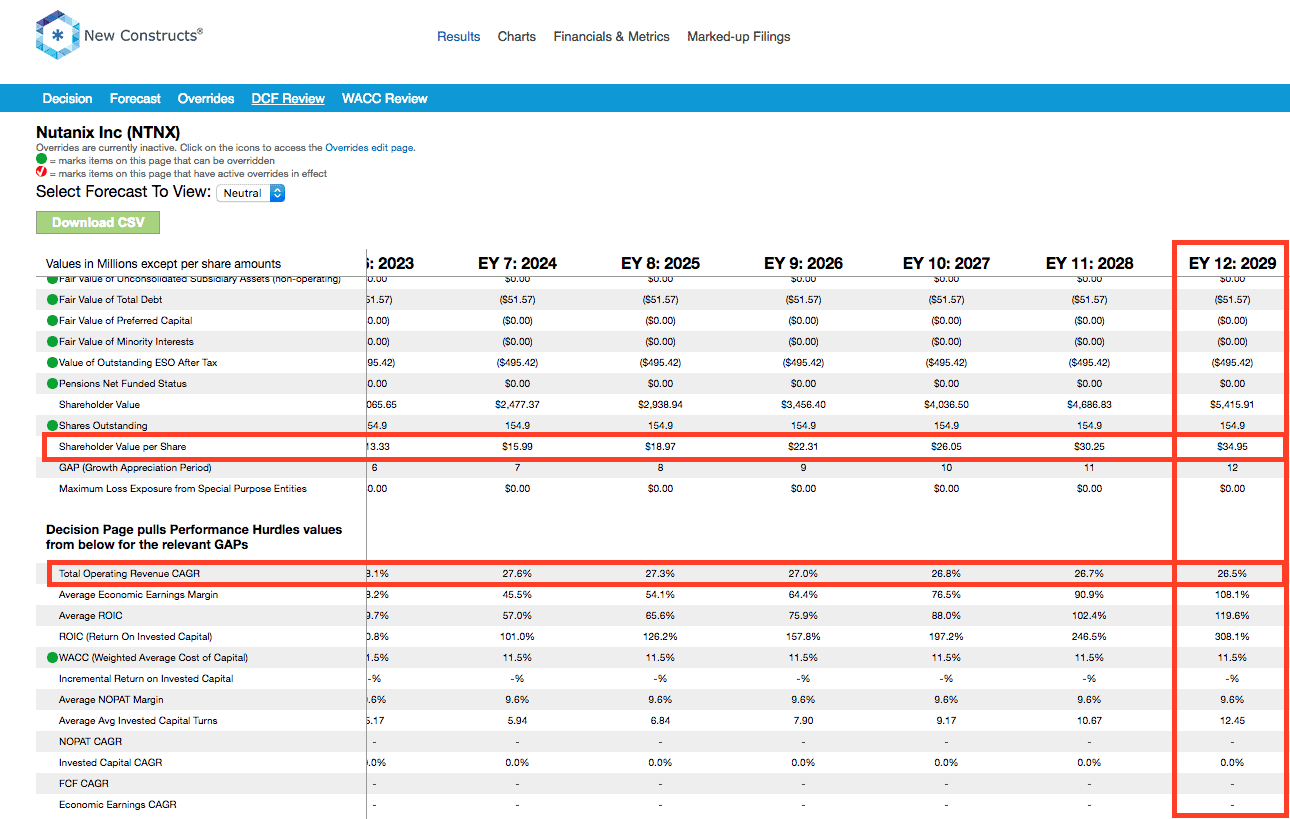Switch to the DCF Review tab

click(288, 98)
